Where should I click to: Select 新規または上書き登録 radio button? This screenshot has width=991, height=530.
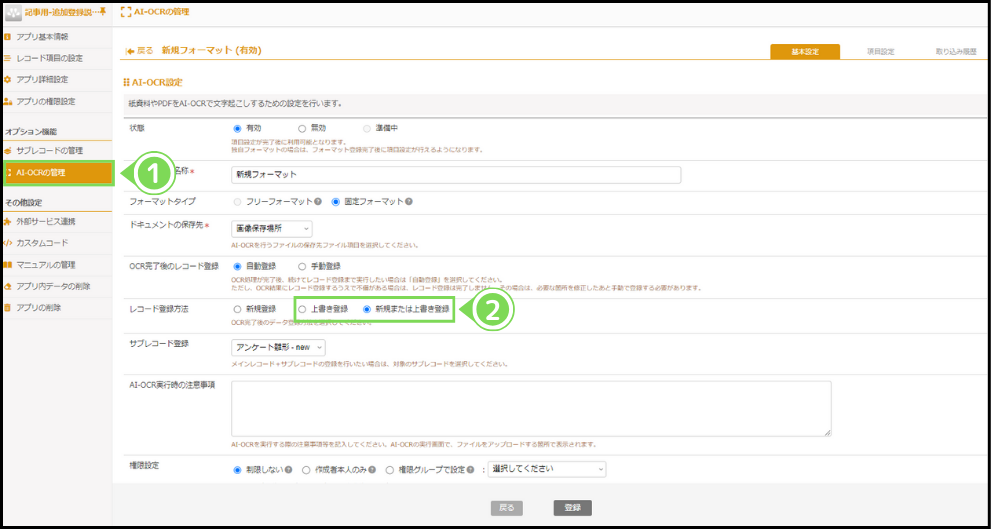click(x=367, y=310)
